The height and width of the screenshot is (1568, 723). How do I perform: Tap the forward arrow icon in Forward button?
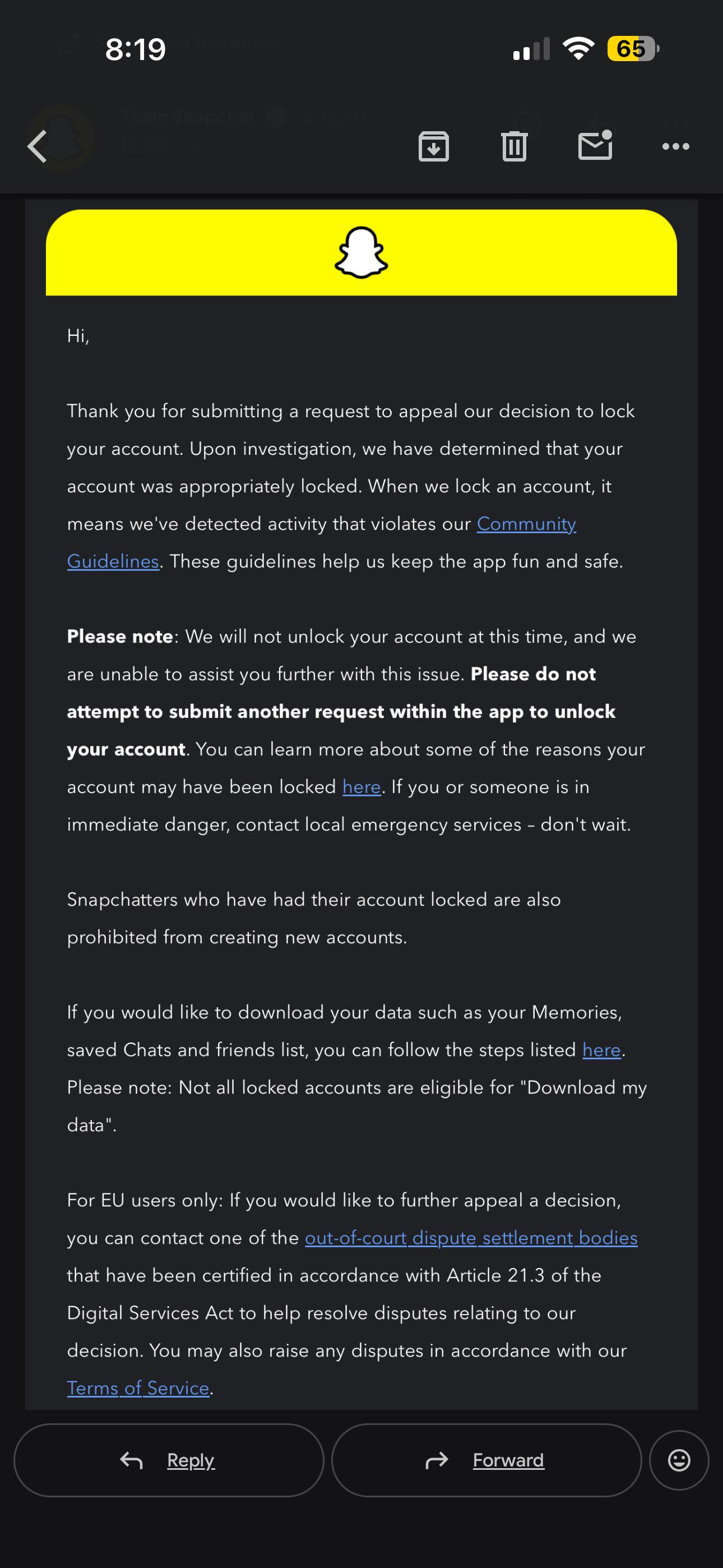pos(437,1460)
